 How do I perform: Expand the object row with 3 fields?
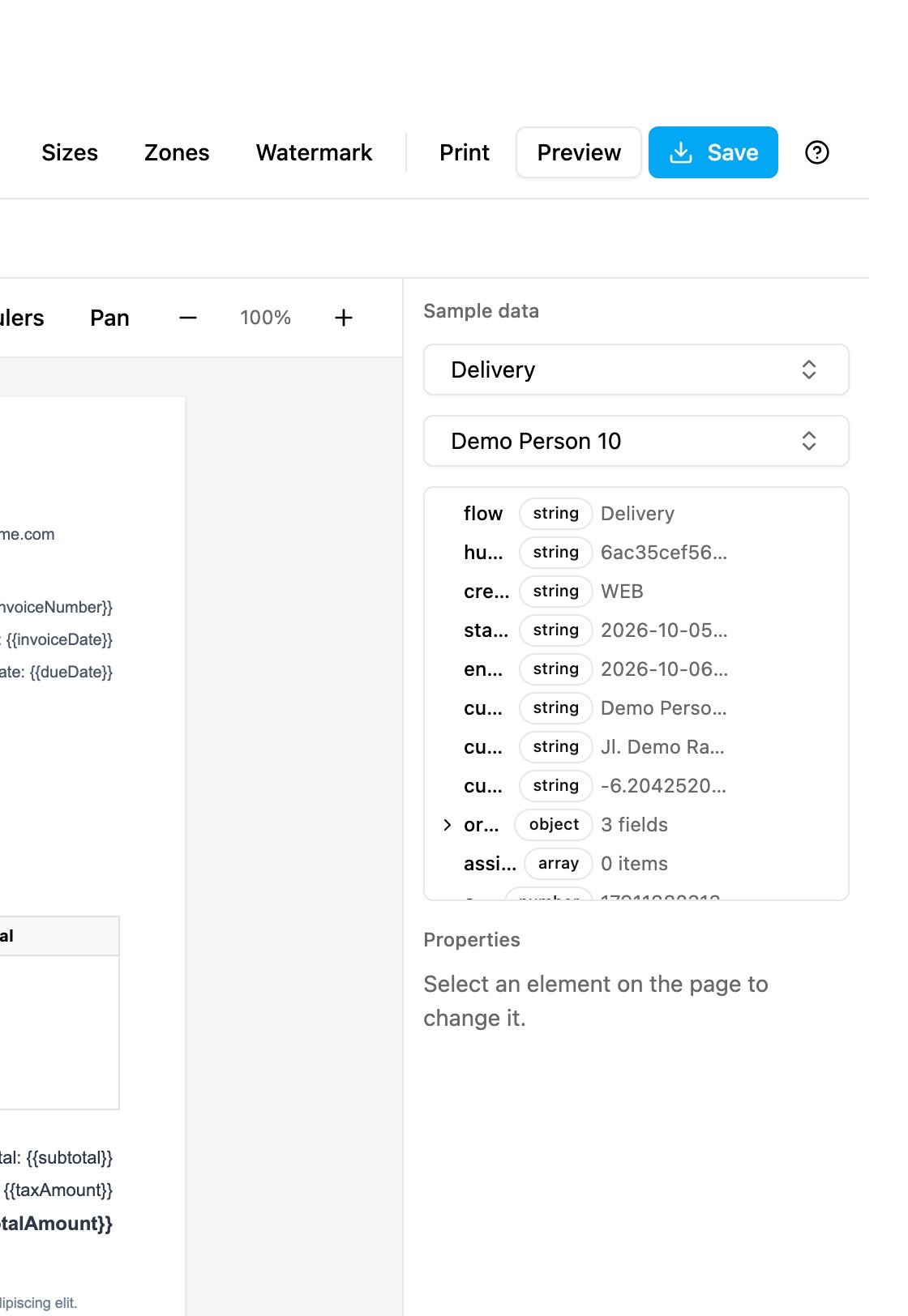pyautogui.click(x=448, y=825)
